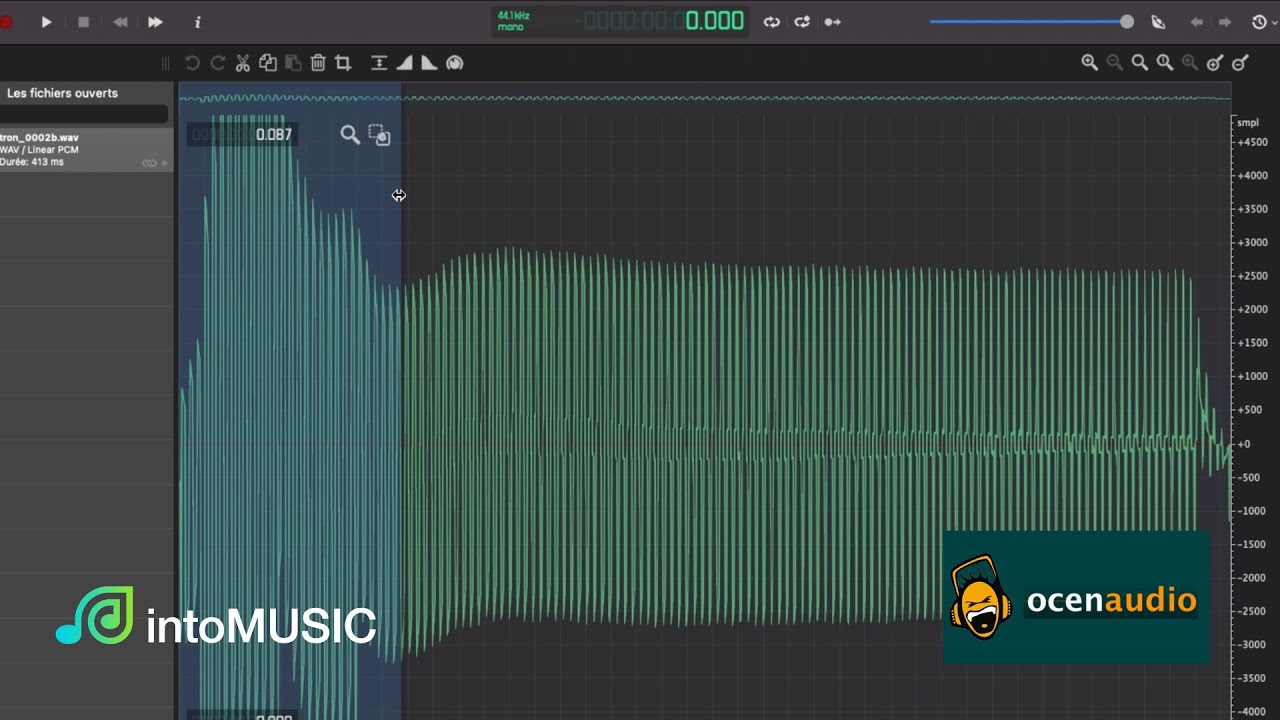This screenshot has width=1280, height=720.
Task: Start playback with the Play button
Action: 46,22
